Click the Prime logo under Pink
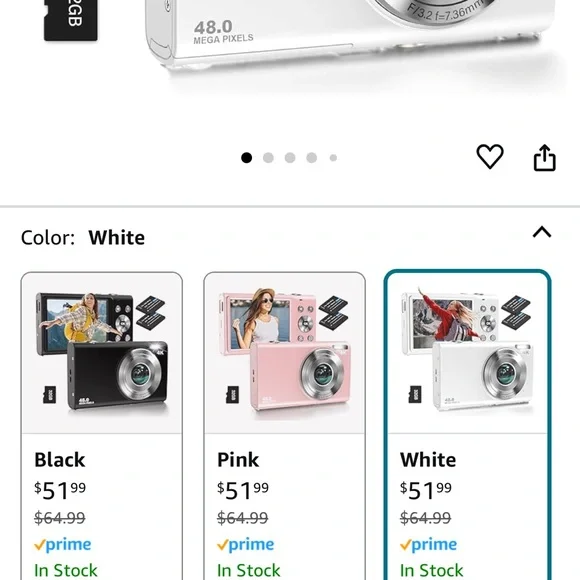The image size is (580, 580). (x=245, y=544)
